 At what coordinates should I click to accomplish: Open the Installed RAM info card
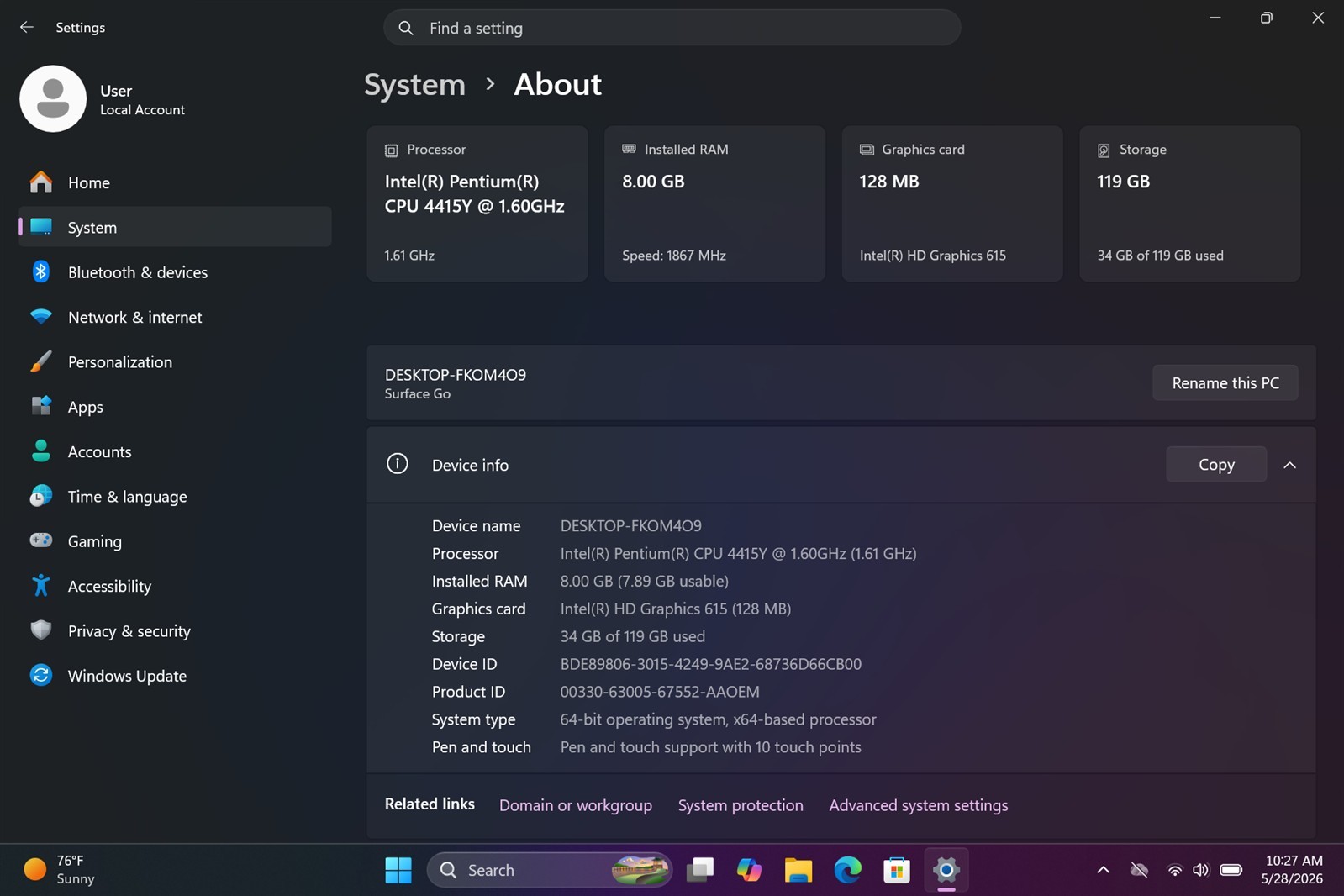(x=714, y=203)
